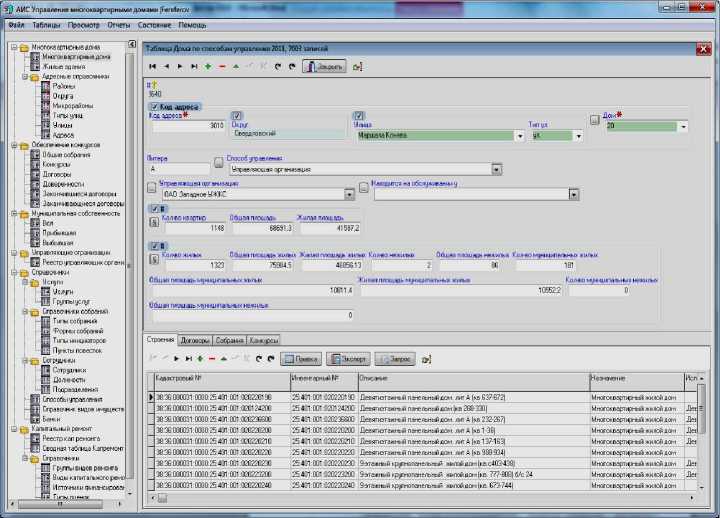720x518 pixels.
Task: Open the Отчеты menu
Action: point(118,23)
